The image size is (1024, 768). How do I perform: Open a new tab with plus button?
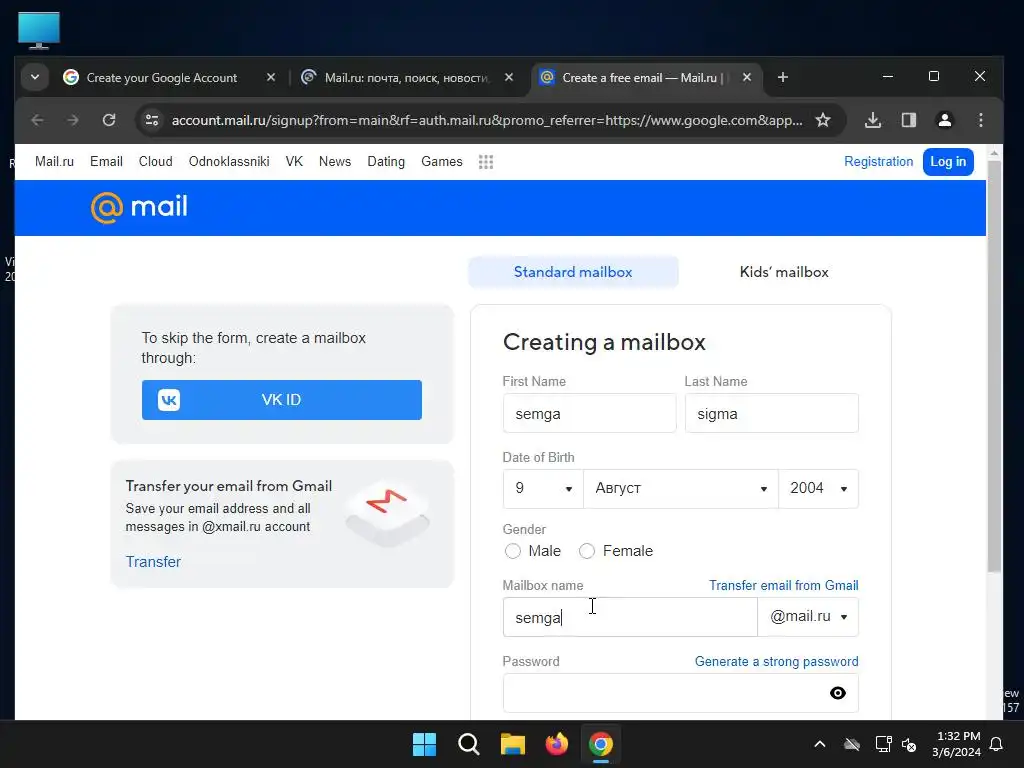tap(782, 78)
